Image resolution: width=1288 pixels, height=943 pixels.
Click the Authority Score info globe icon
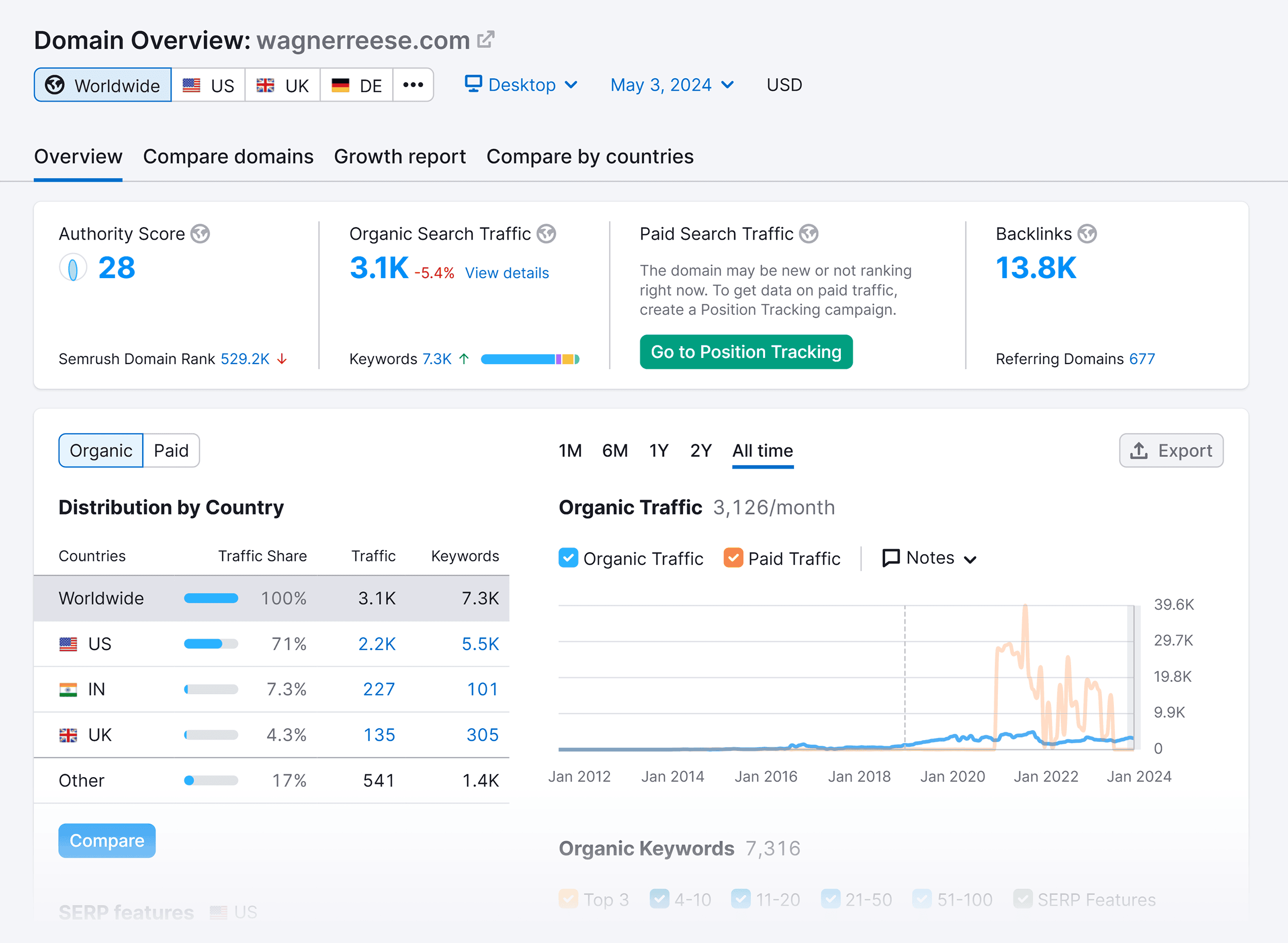(x=201, y=233)
